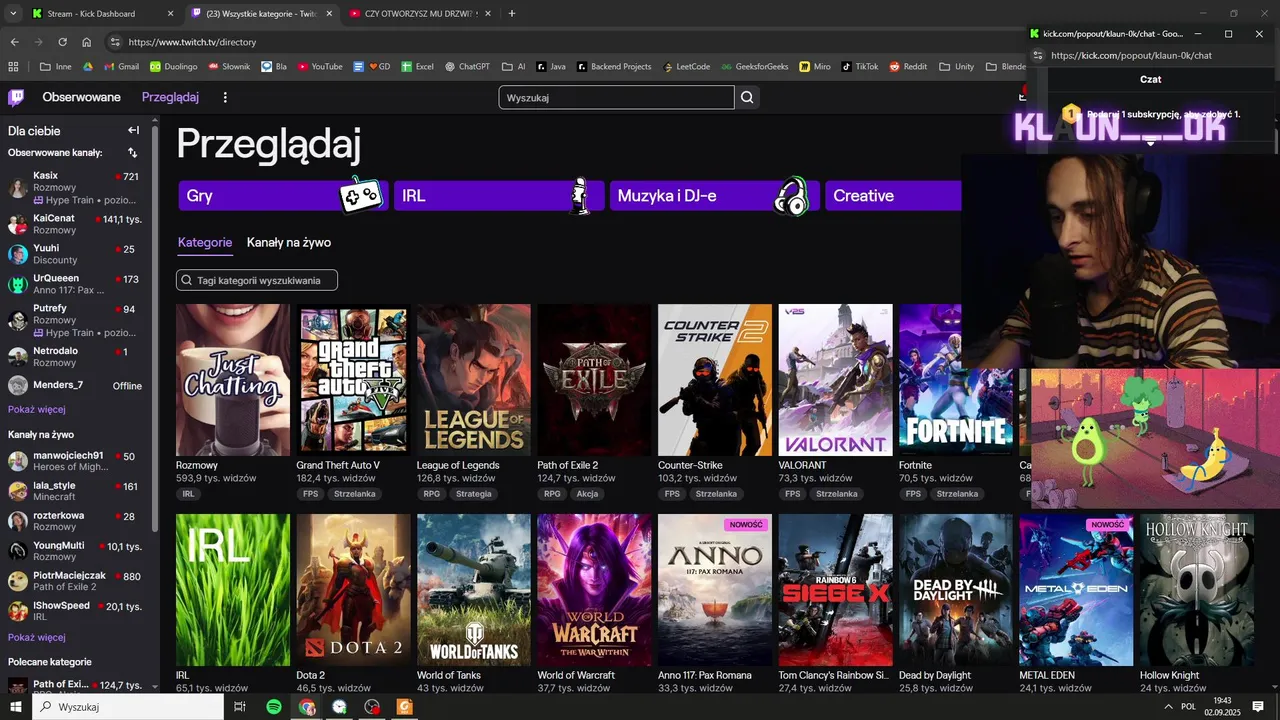Expand the tab search dropdown arrow

(x=13, y=14)
